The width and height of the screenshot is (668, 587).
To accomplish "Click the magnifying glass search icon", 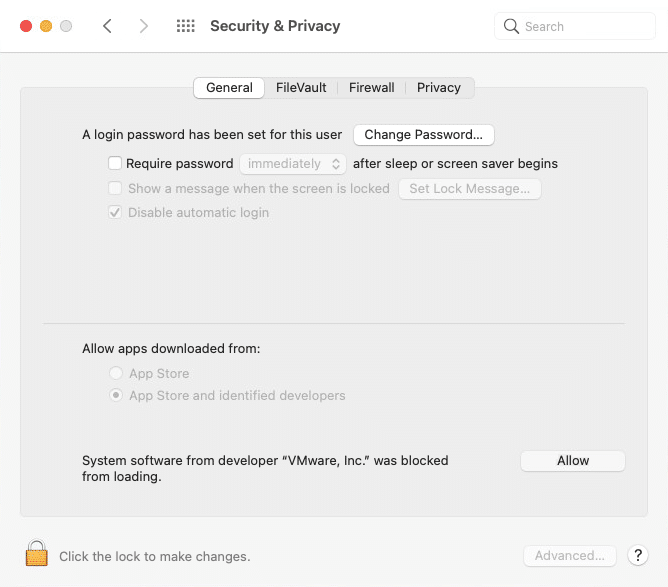I will pos(511,26).
